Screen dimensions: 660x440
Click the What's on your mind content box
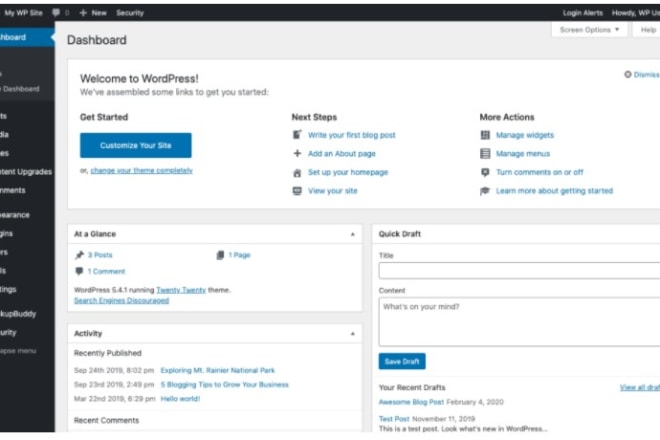(519, 322)
